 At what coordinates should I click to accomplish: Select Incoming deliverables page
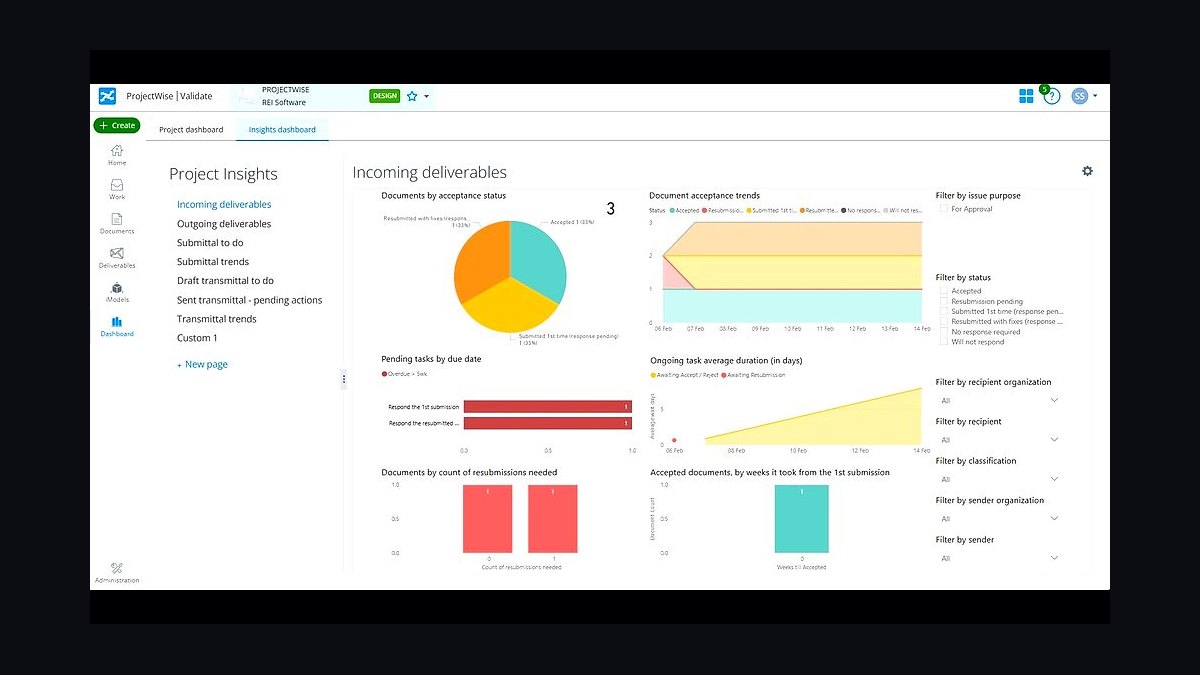(224, 204)
